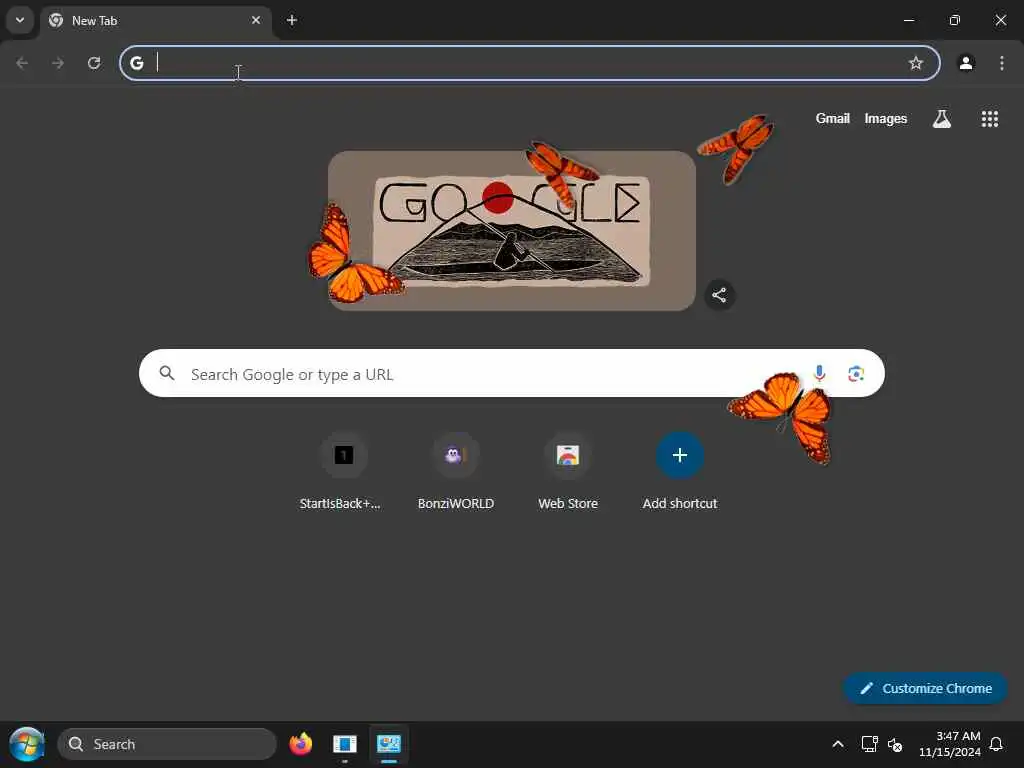
Task: Reload the page
Action: pos(94,63)
